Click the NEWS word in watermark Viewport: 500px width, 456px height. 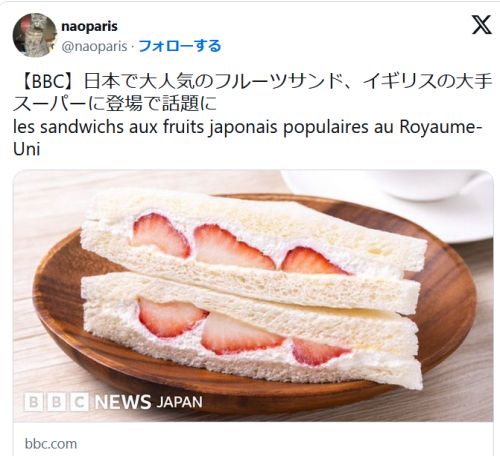click(123, 402)
